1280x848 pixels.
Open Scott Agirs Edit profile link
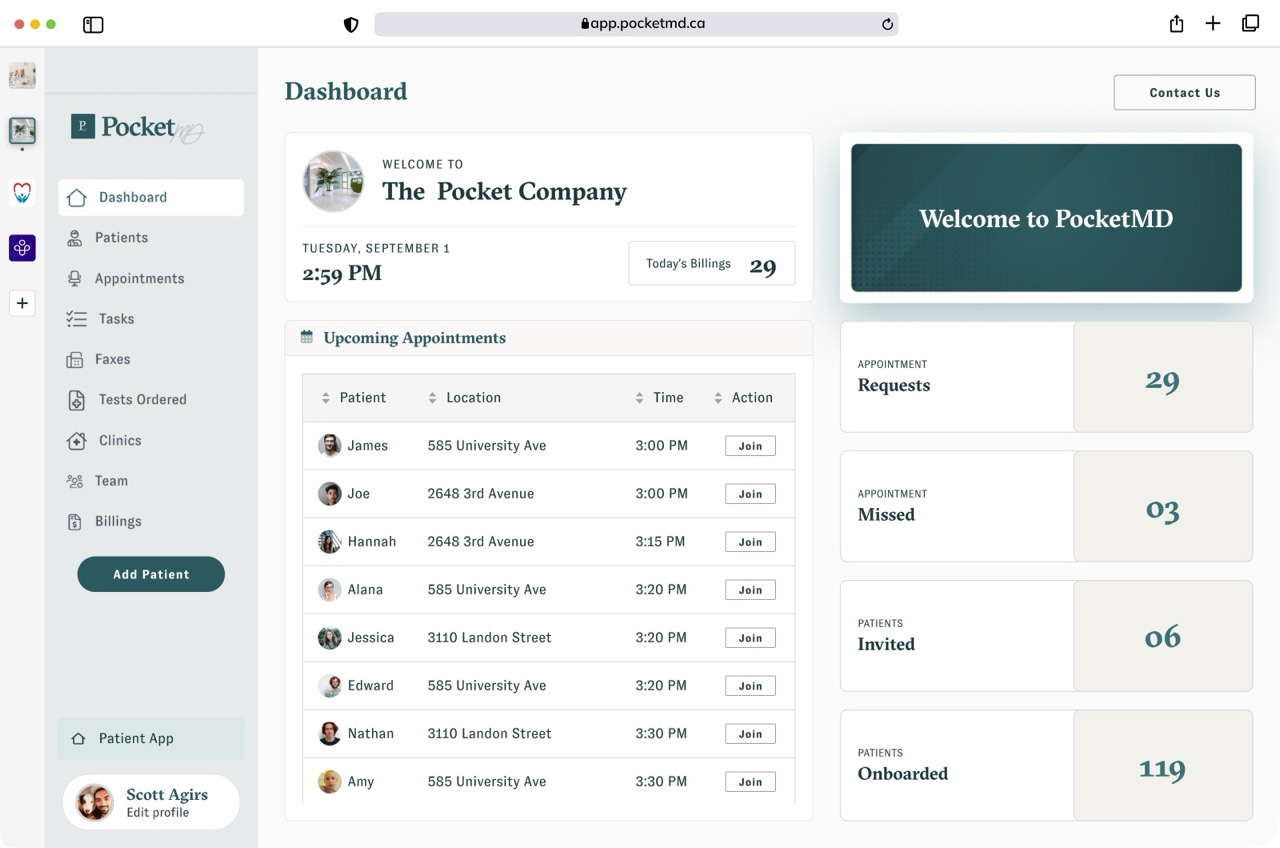[157, 813]
